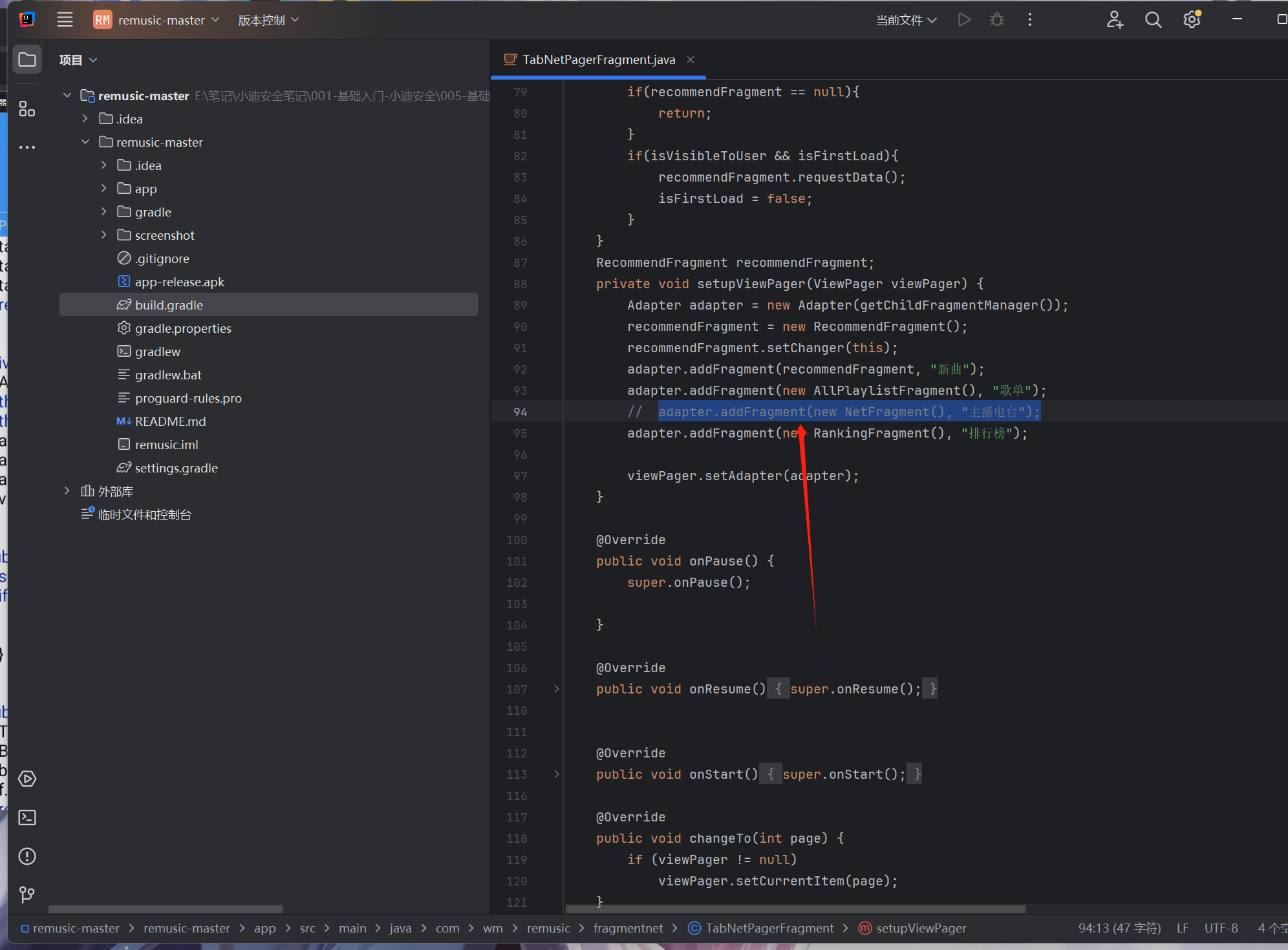Expand the app folder in tree

tap(103, 189)
